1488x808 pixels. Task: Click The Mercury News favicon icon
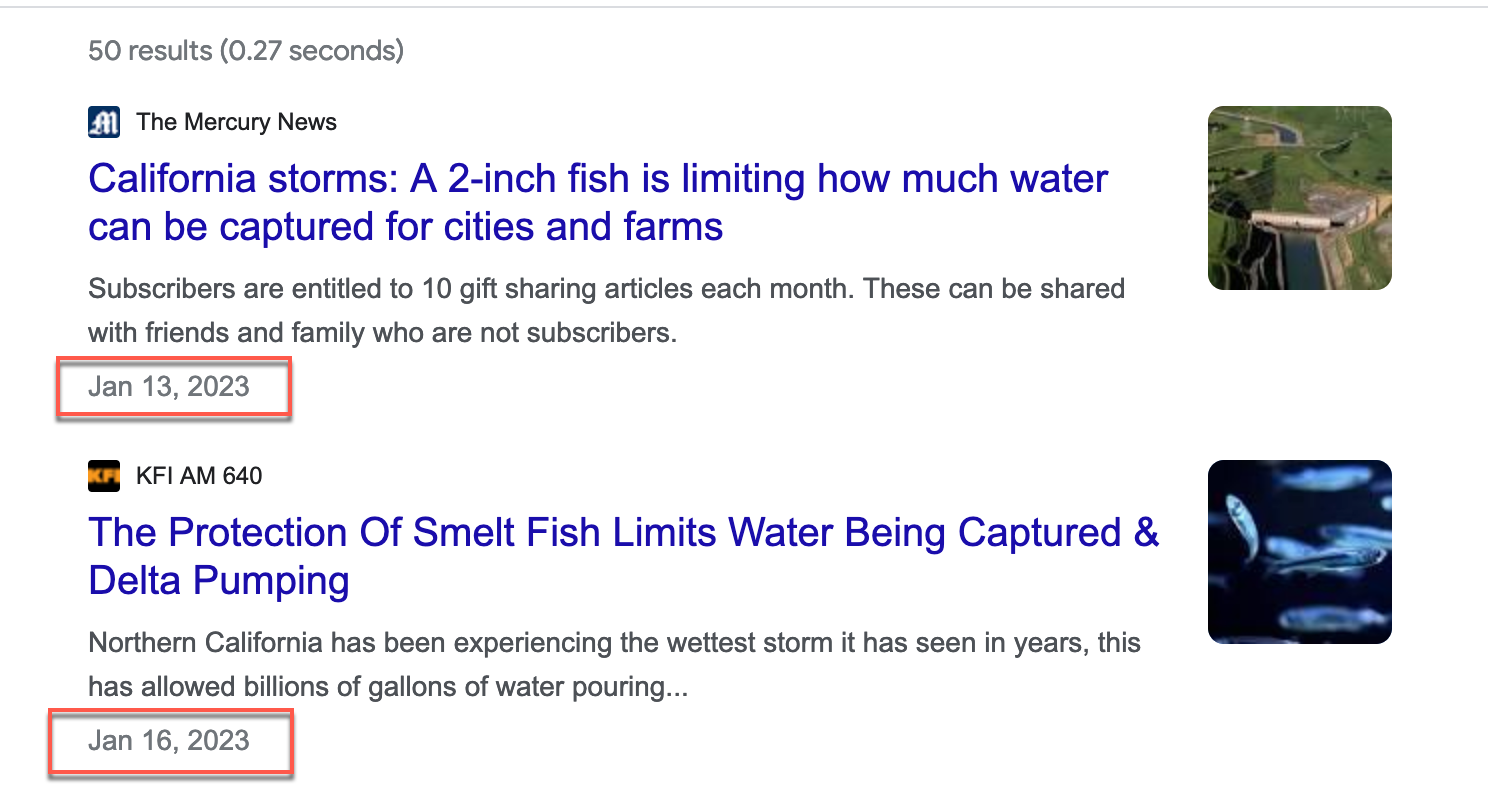click(104, 122)
